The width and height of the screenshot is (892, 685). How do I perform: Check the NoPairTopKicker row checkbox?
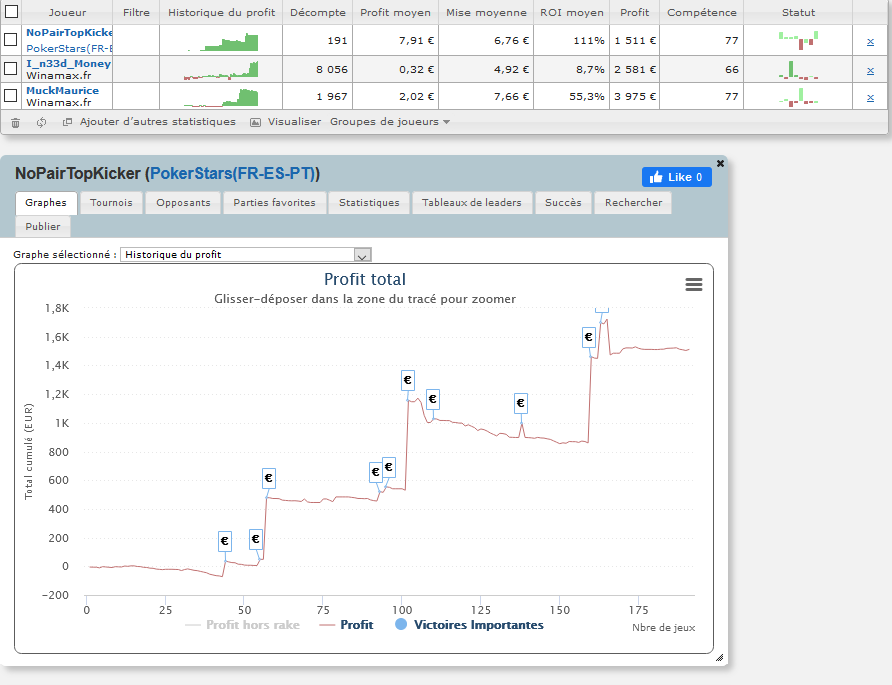pyautogui.click(x=10, y=39)
